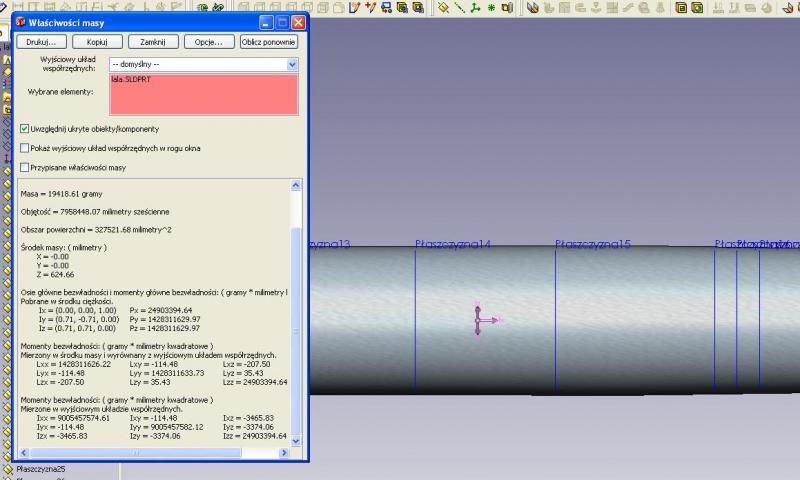
Task: Click the Oblicz ponownie button
Action: tap(268, 42)
